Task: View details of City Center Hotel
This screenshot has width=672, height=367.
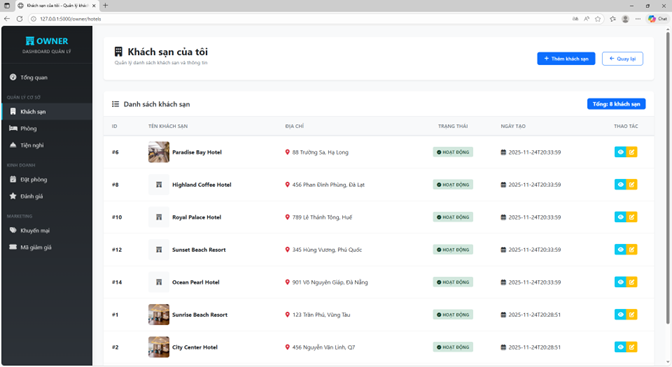Action: [x=620, y=347]
